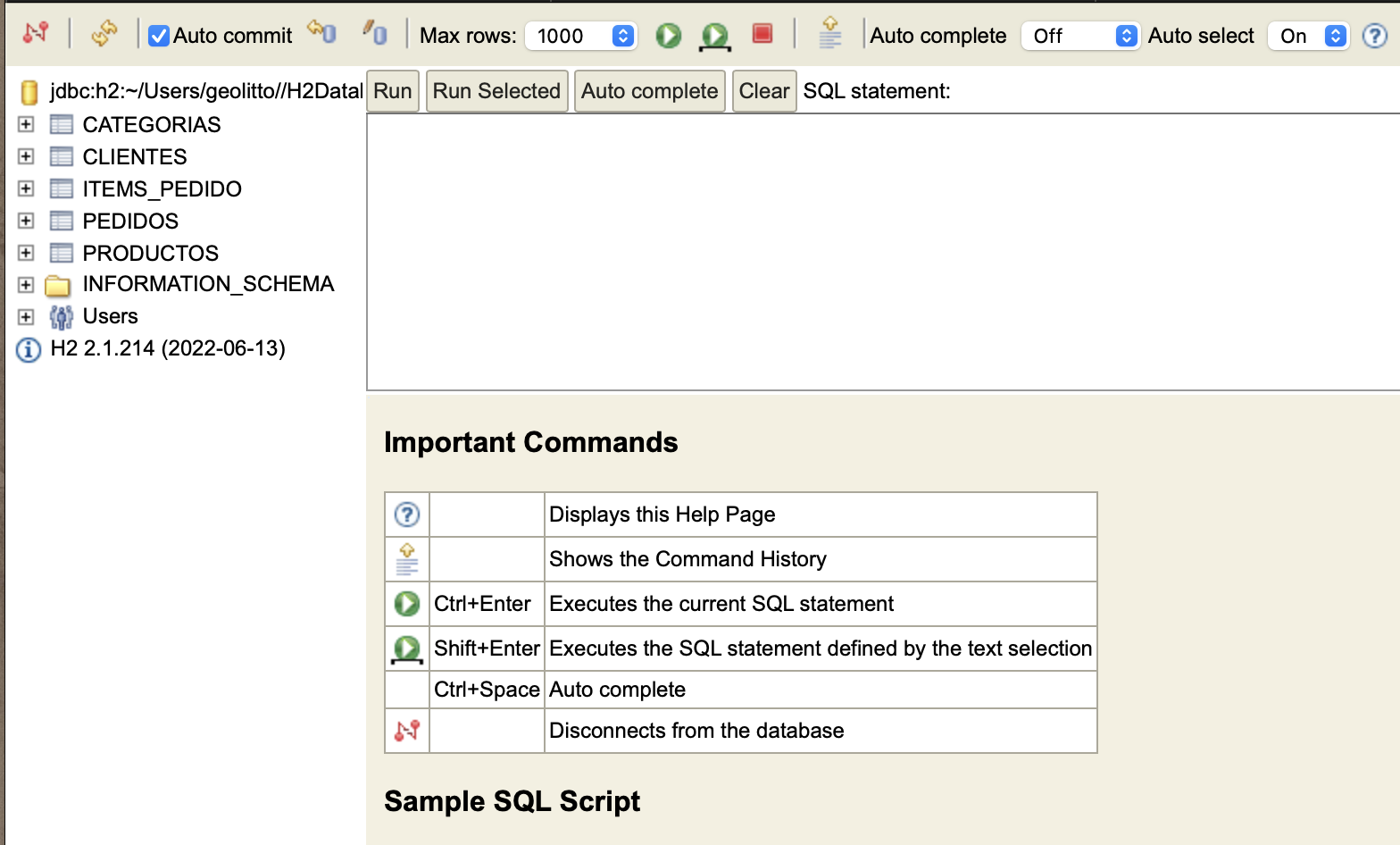Click the Help question mark toolbar icon
1400x845 pixels.
(x=1375, y=36)
